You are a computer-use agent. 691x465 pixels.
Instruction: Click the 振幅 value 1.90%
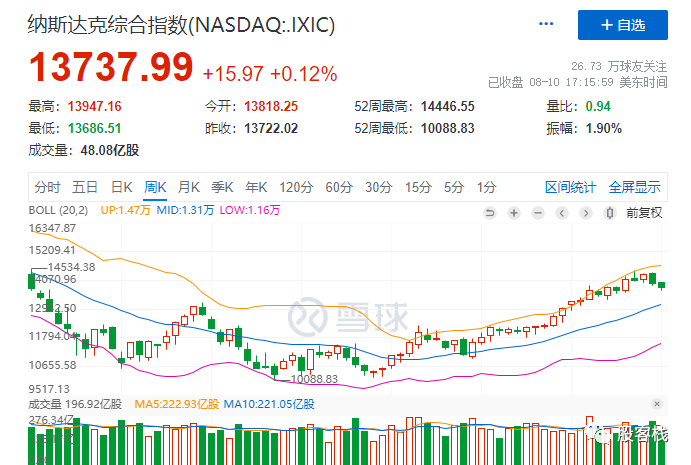pyautogui.click(x=604, y=129)
